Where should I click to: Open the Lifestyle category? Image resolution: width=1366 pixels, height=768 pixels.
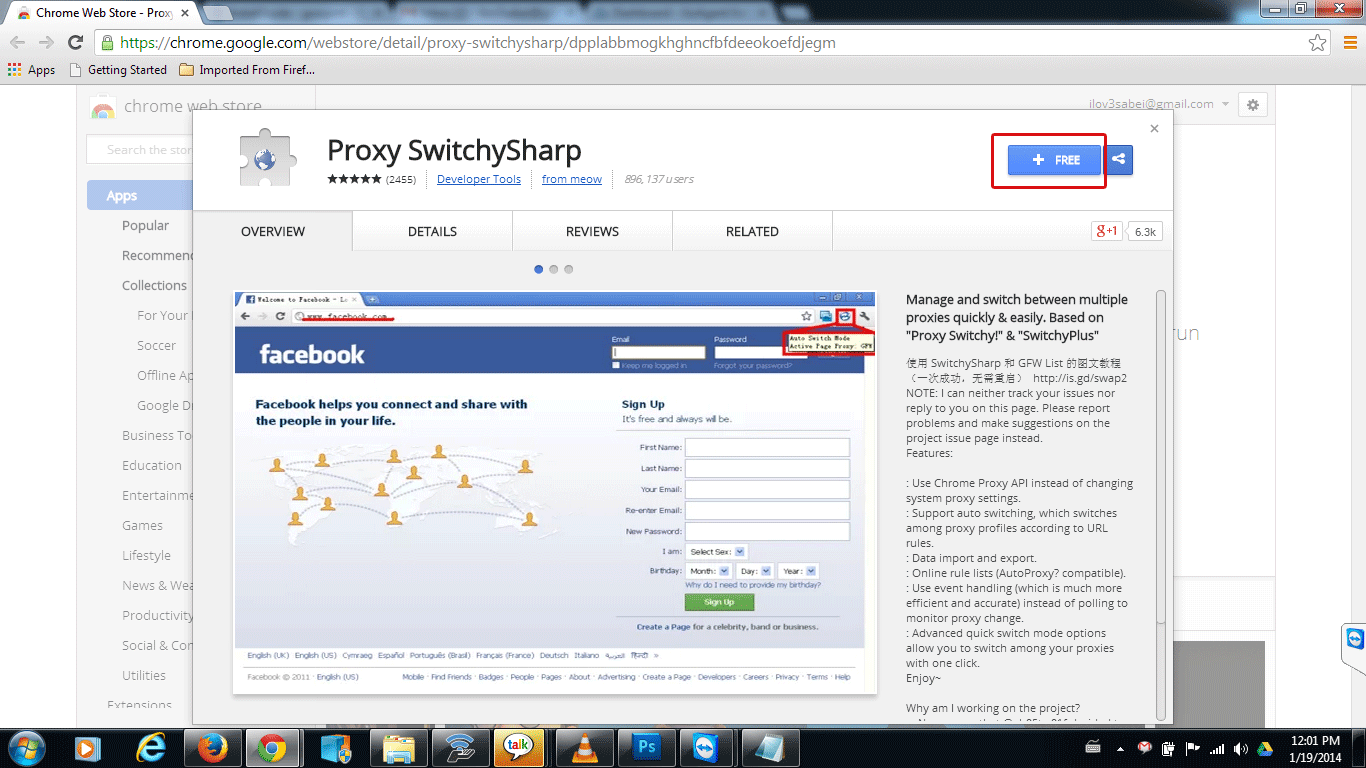146,555
